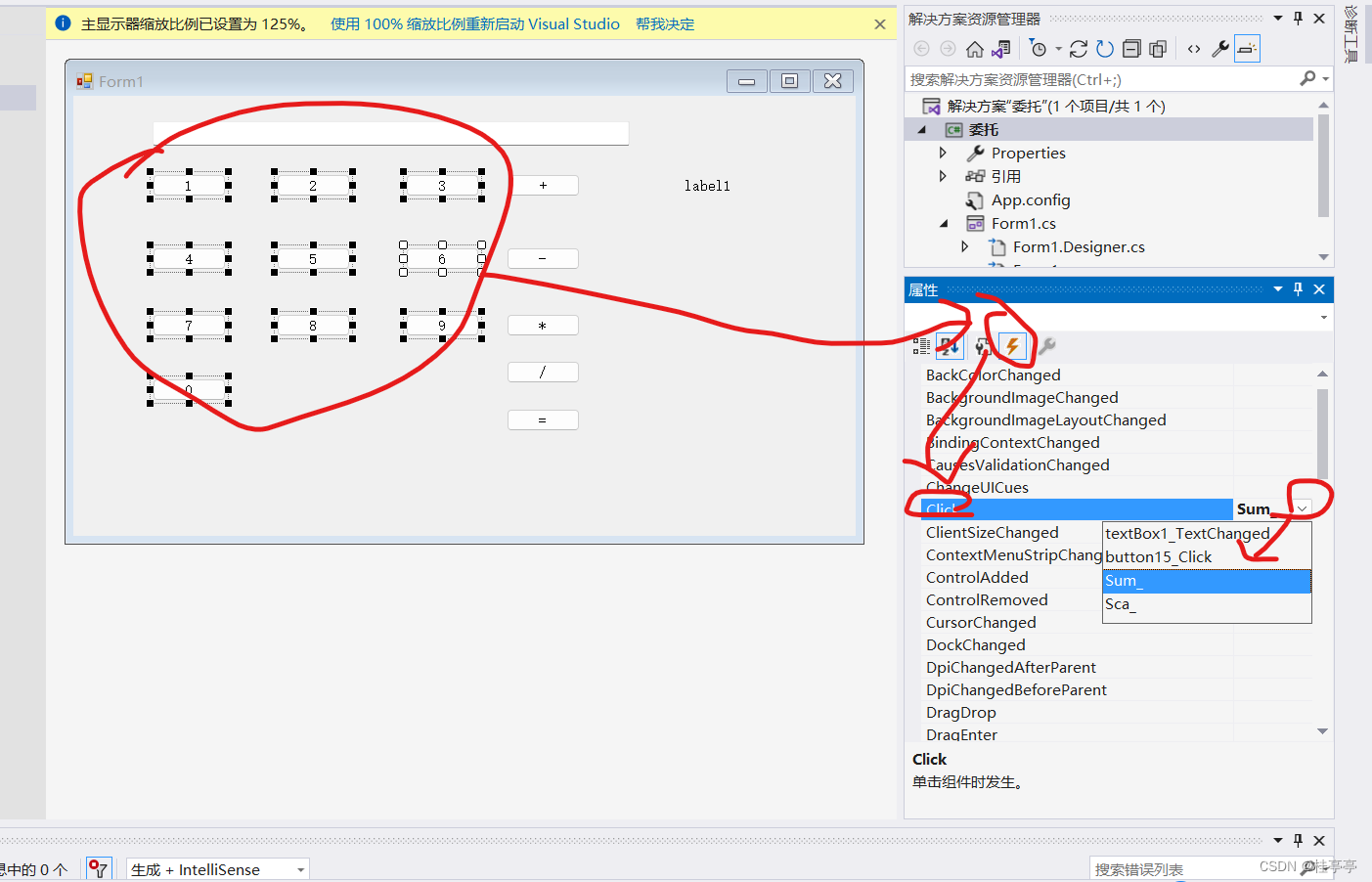Viewport: 1372px width, 882px height.
Task: Collapse the 委托 project node
Action: point(922,129)
